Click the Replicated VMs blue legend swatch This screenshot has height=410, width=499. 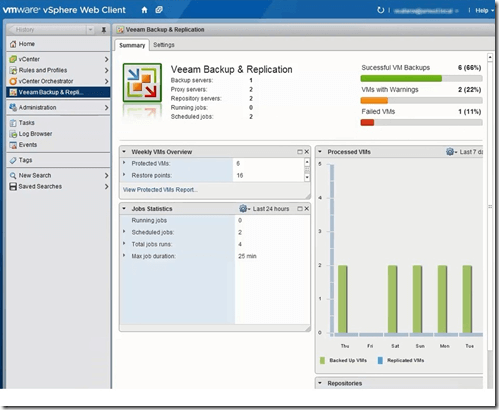pos(380,360)
